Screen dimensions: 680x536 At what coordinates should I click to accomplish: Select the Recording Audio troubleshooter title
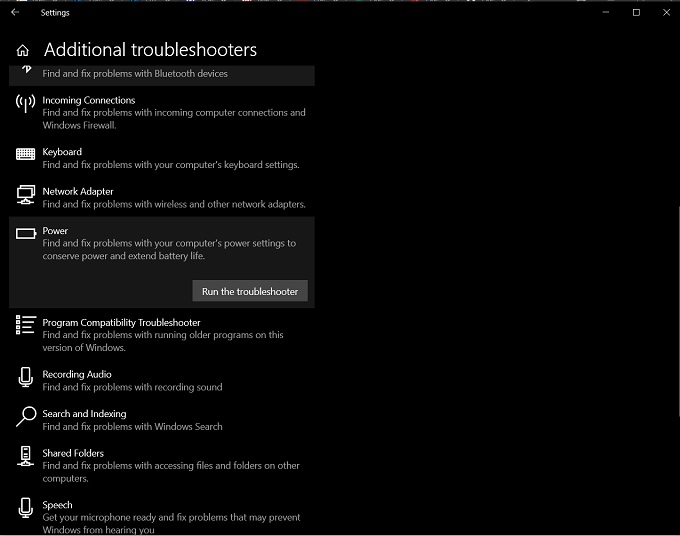tap(77, 374)
